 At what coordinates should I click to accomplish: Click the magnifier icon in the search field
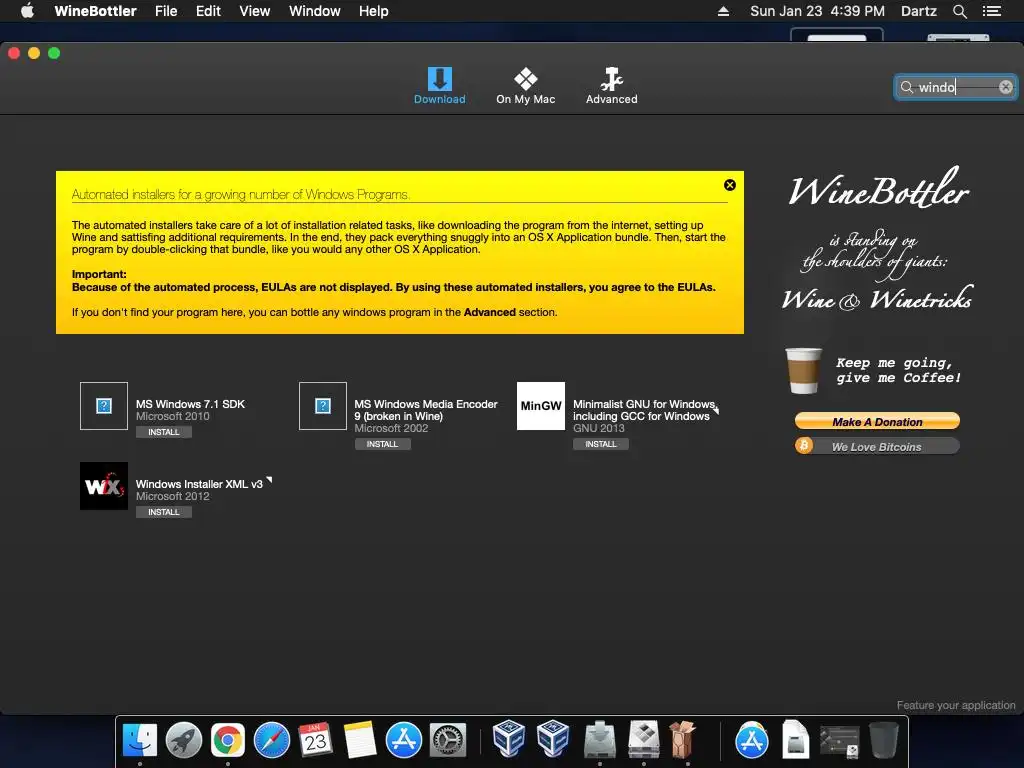point(906,87)
